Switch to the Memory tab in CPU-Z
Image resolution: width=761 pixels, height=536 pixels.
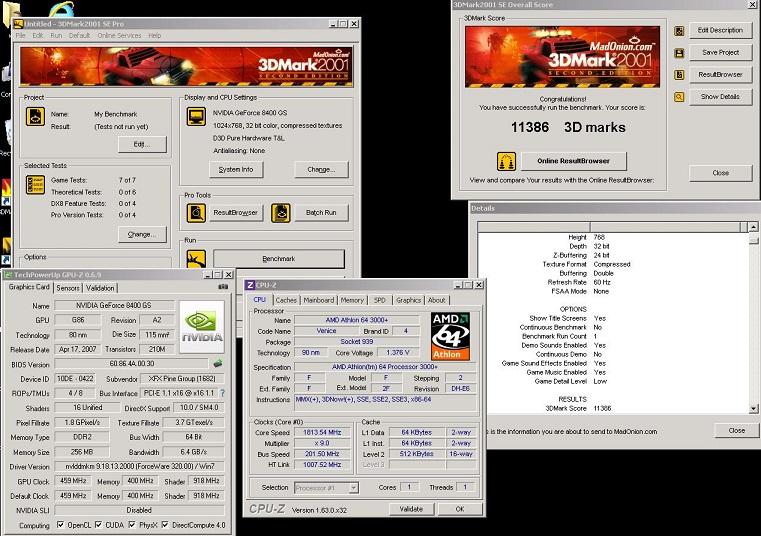[x=352, y=300]
